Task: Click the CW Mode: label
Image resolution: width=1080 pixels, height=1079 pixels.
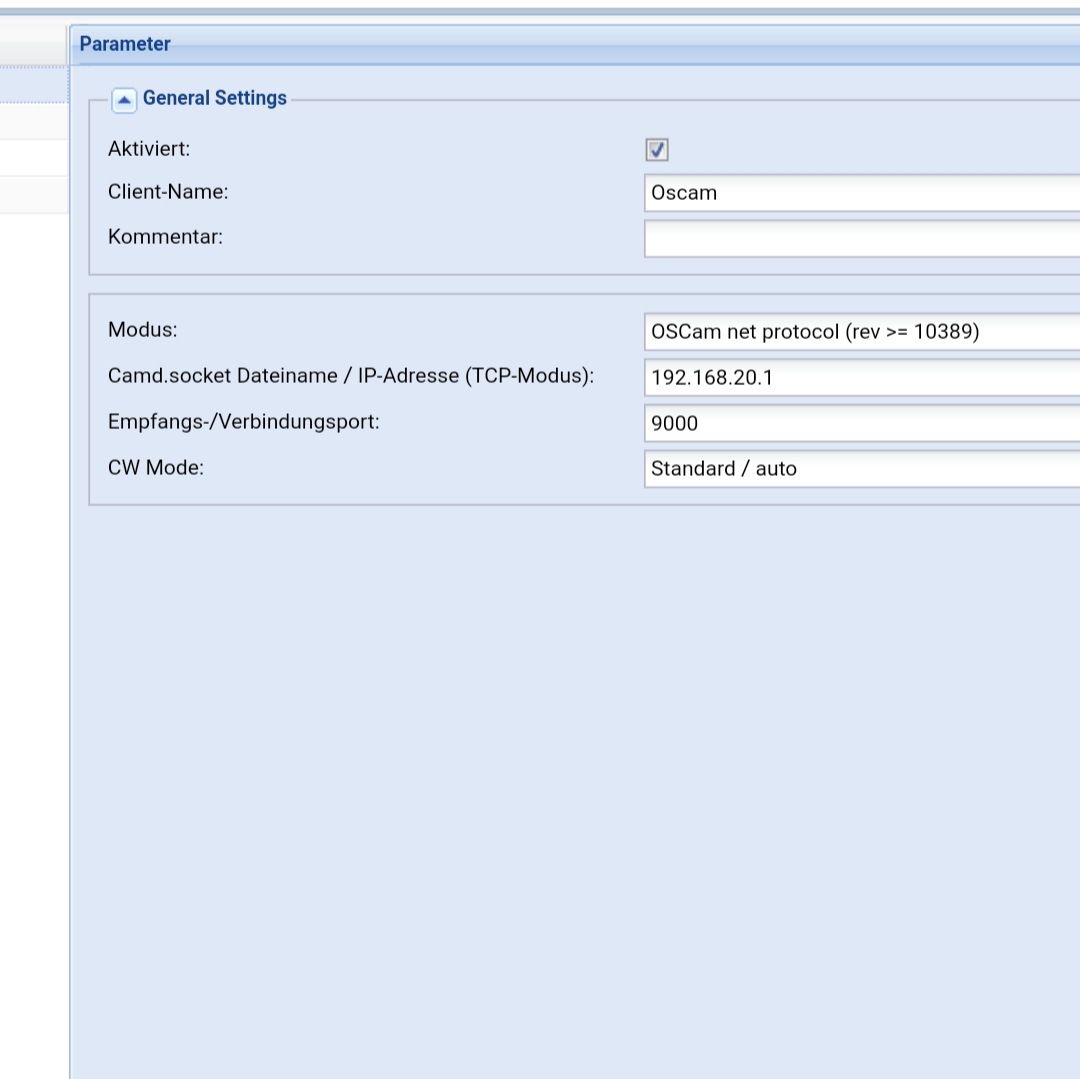Action: pos(156,468)
